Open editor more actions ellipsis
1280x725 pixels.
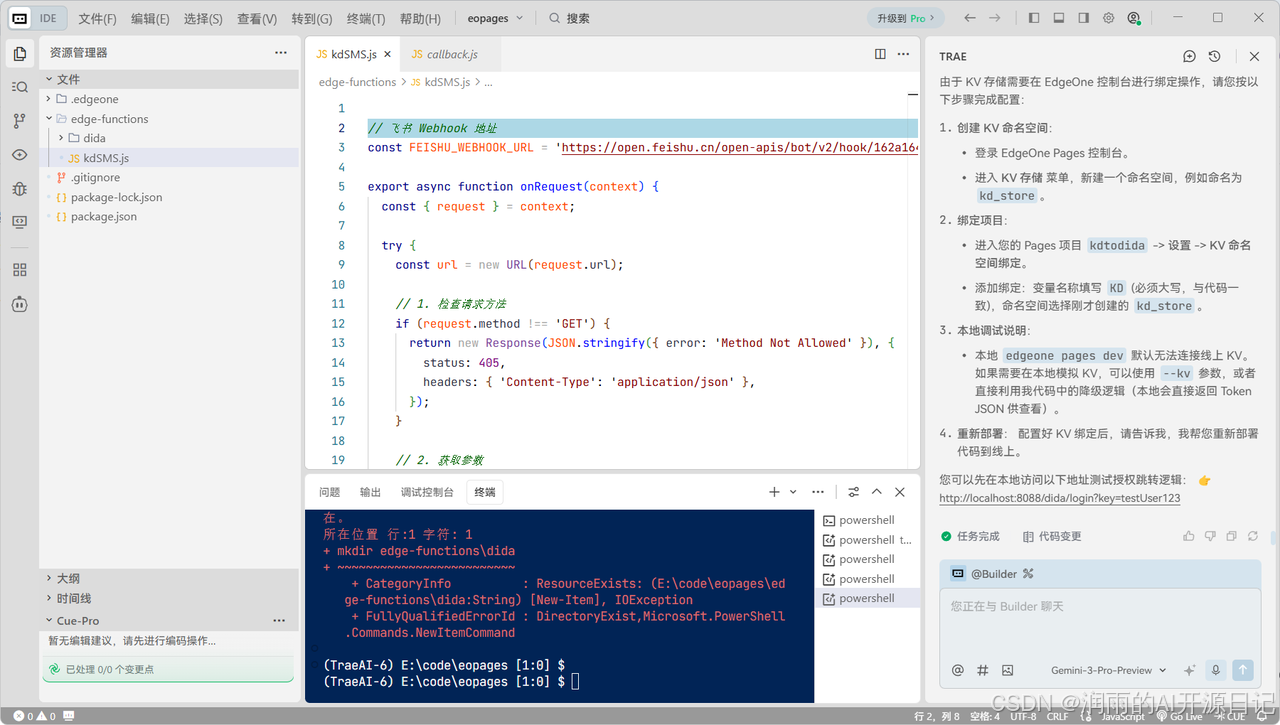coord(904,54)
